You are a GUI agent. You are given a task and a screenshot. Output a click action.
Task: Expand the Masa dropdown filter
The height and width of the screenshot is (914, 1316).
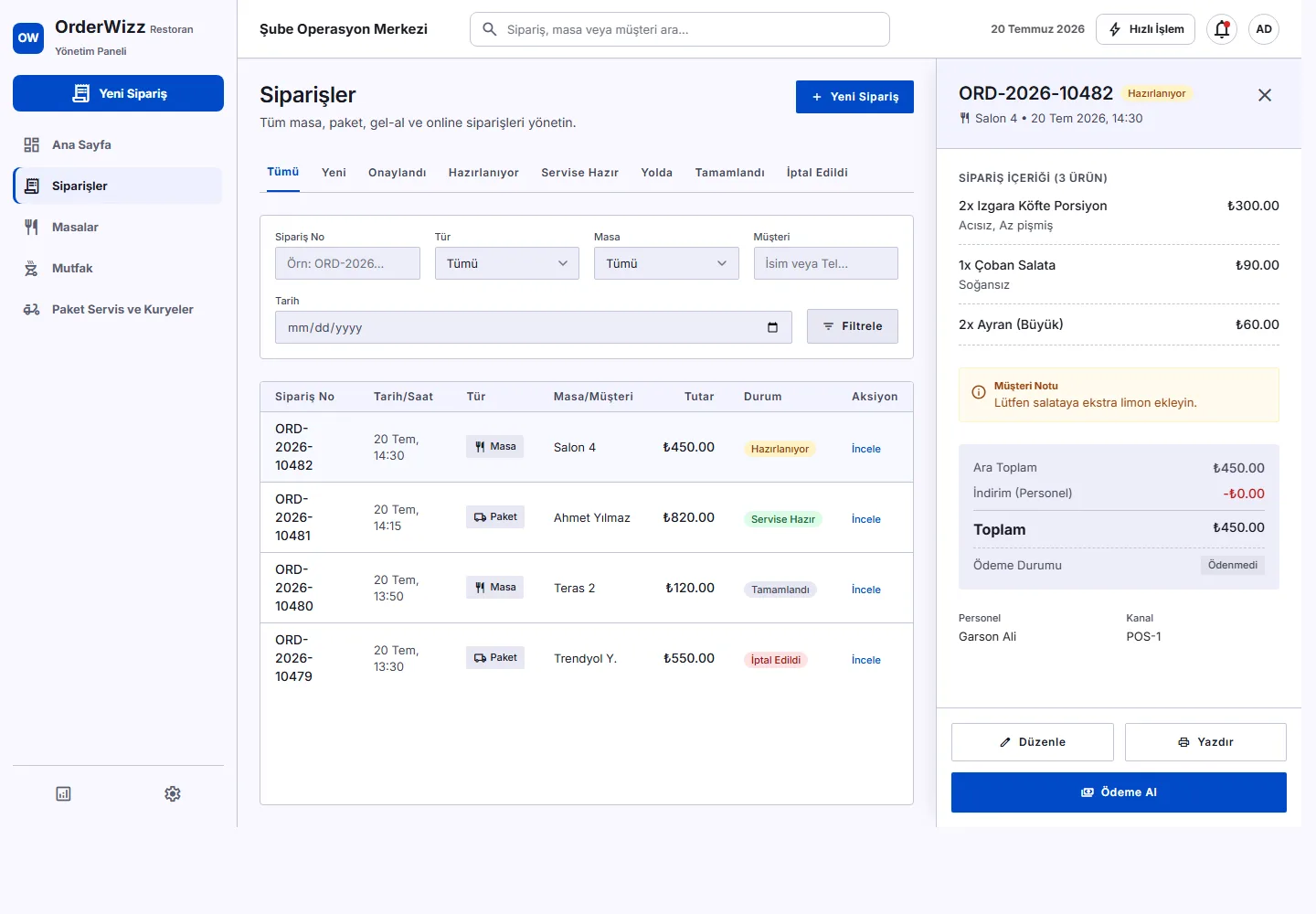[666, 263]
